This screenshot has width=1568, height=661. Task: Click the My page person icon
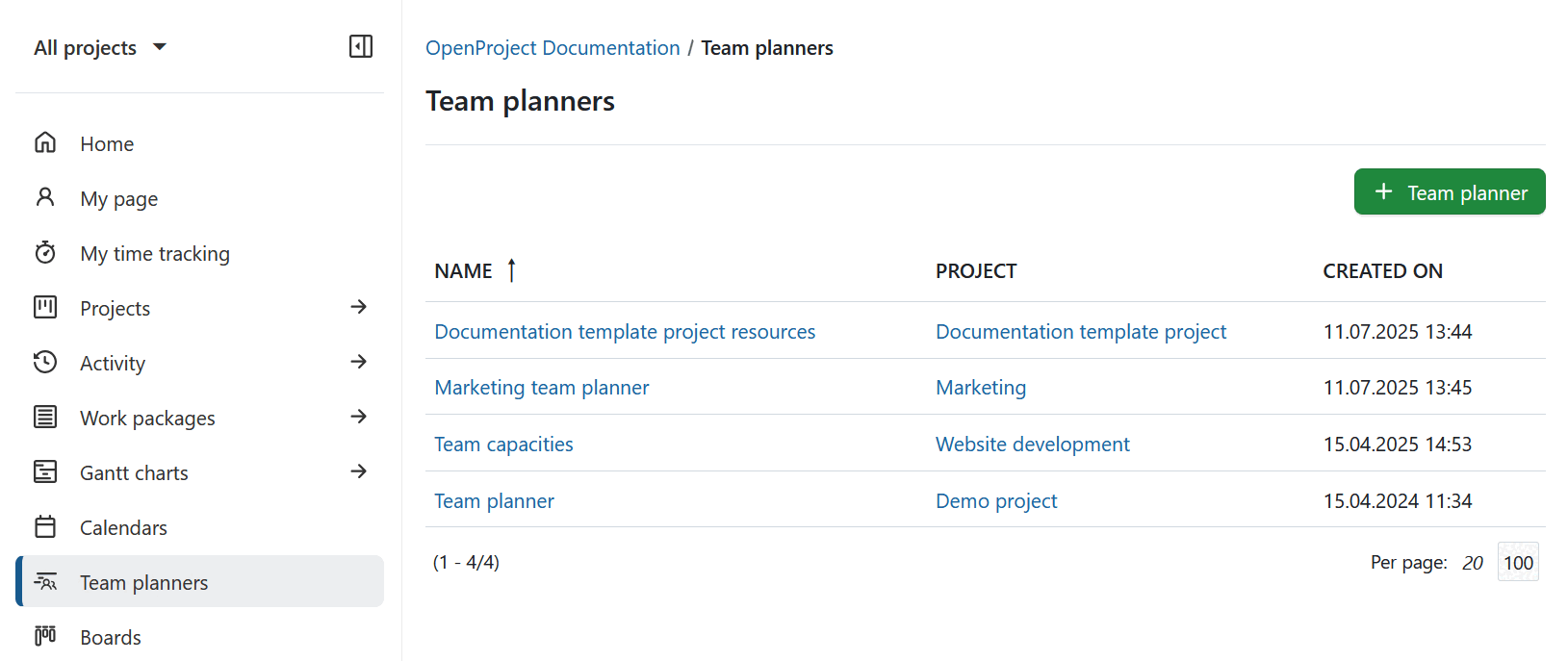45,198
